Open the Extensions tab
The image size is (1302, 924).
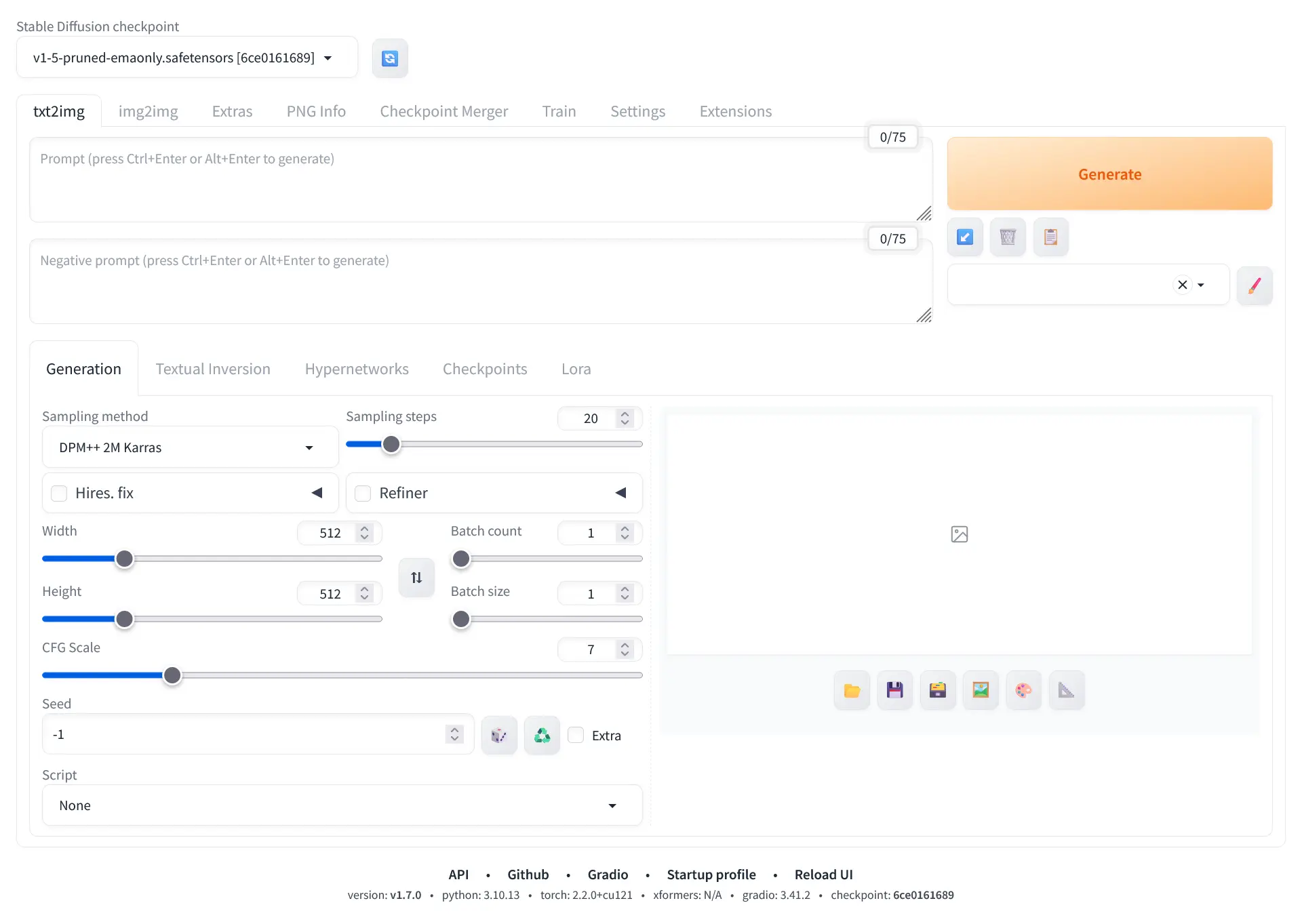(736, 111)
